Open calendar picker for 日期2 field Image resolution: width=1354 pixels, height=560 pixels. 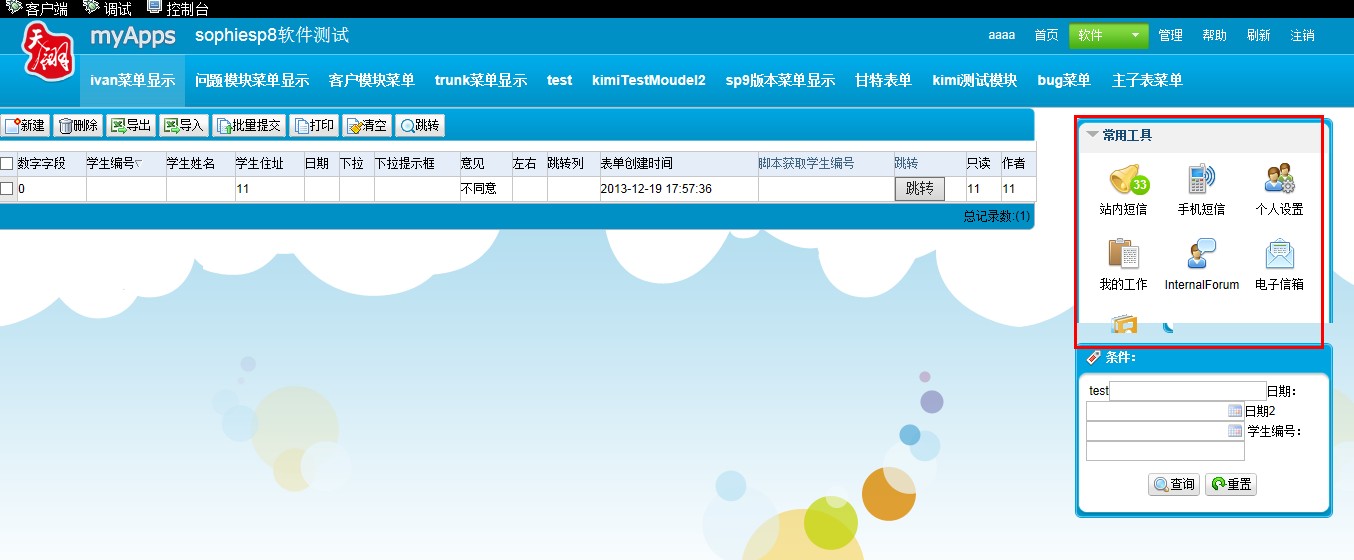pyautogui.click(x=1235, y=431)
